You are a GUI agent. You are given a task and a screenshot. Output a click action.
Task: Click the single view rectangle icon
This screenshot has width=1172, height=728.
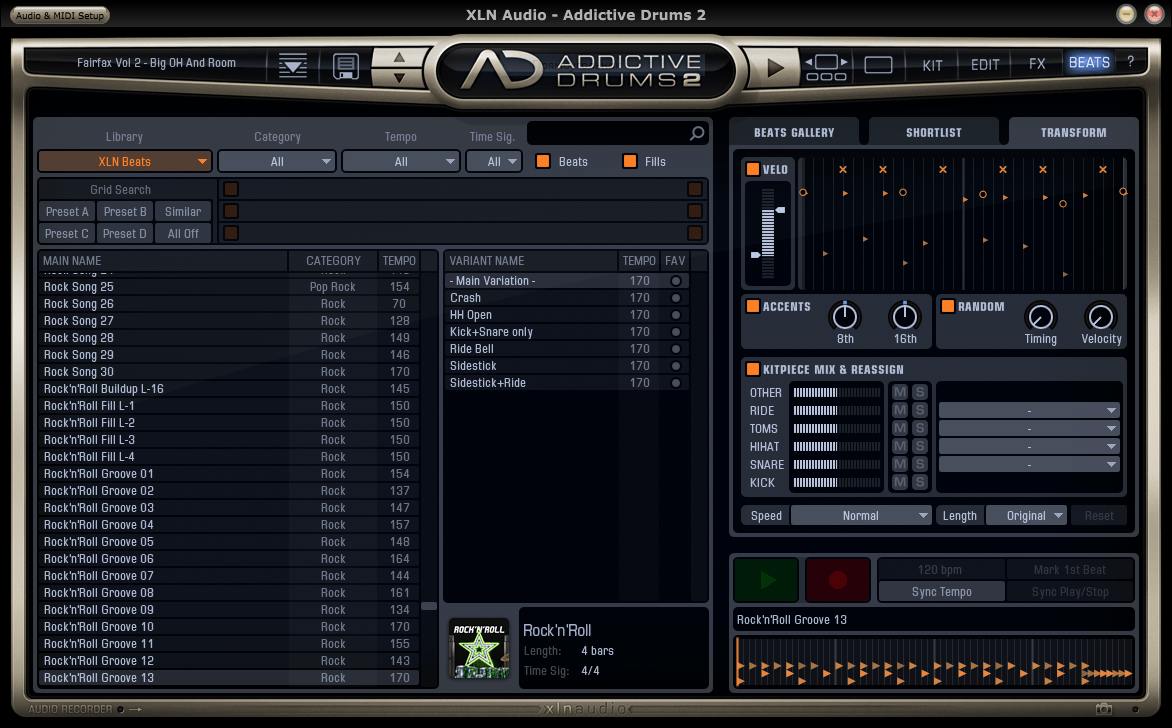(878, 65)
